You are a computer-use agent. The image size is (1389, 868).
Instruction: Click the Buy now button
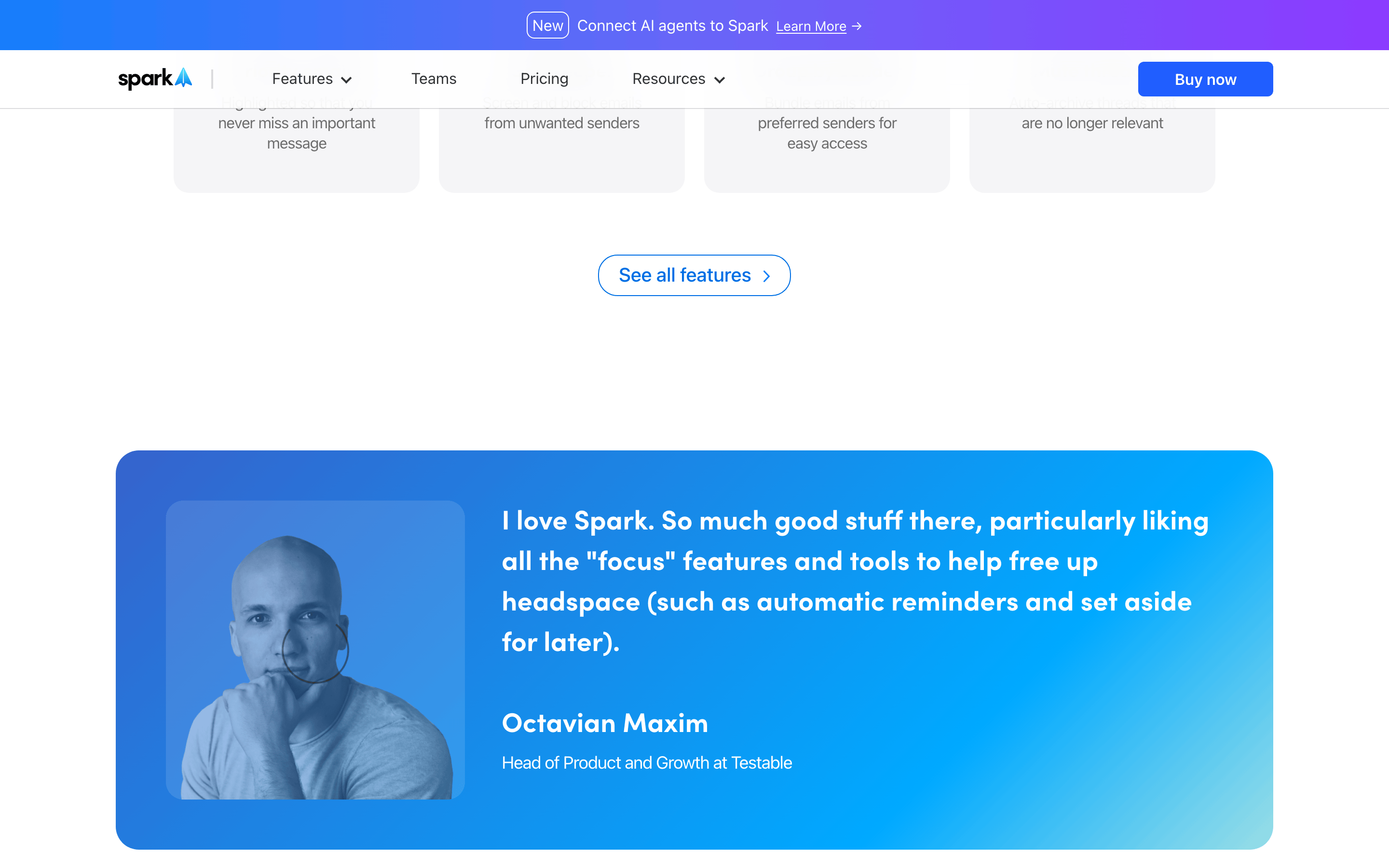[1205, 79]
